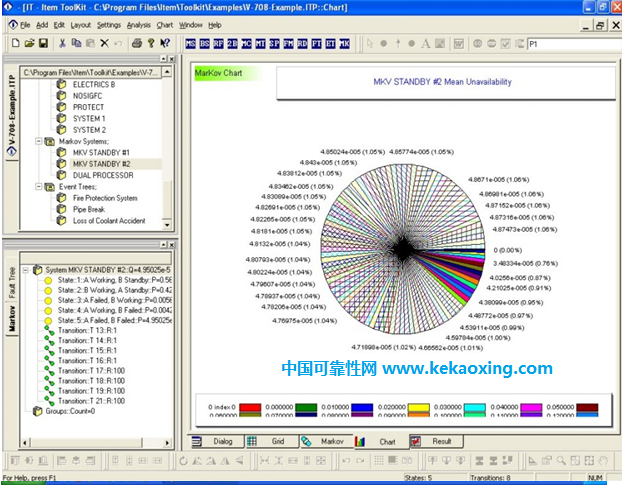Collapse the Markov Systems tree node

point(38,141)
